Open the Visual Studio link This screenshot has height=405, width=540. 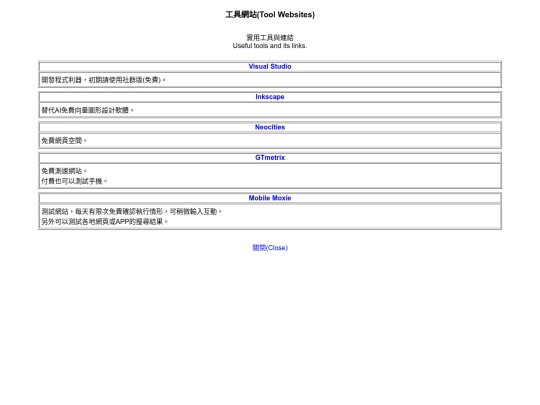[270, 66]
